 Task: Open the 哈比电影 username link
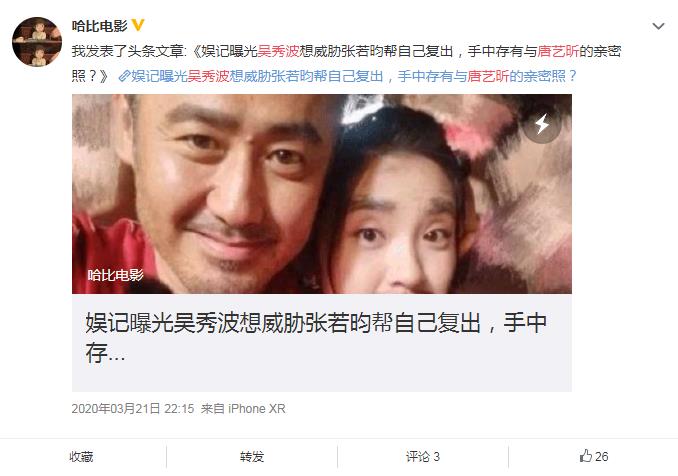pyautogui.click(x=99, y=26)
